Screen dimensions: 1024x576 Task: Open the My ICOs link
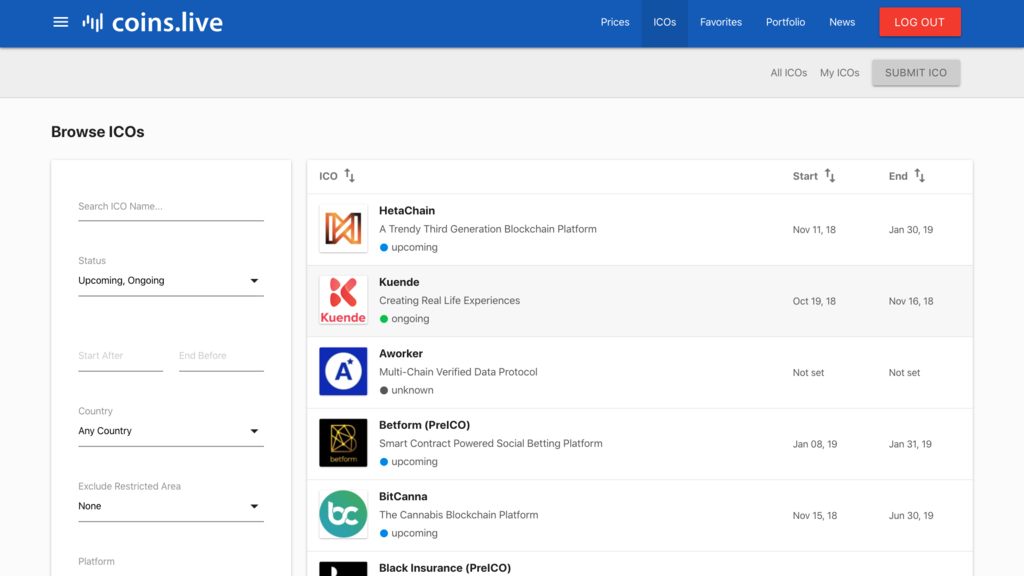pyautogui.click(x=839, y=72)
